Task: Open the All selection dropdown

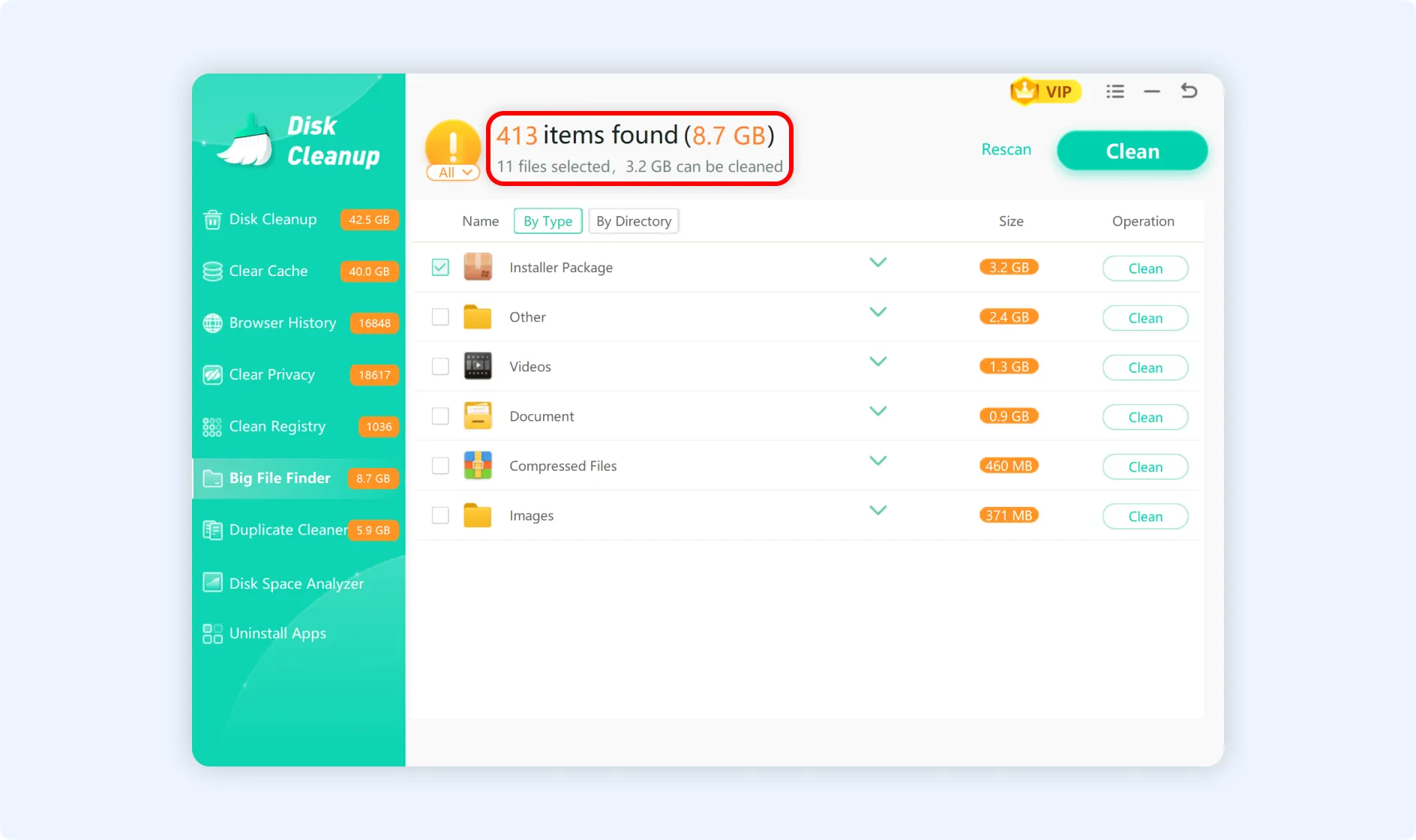Action: pyautogui.click(x=454, y=172)
